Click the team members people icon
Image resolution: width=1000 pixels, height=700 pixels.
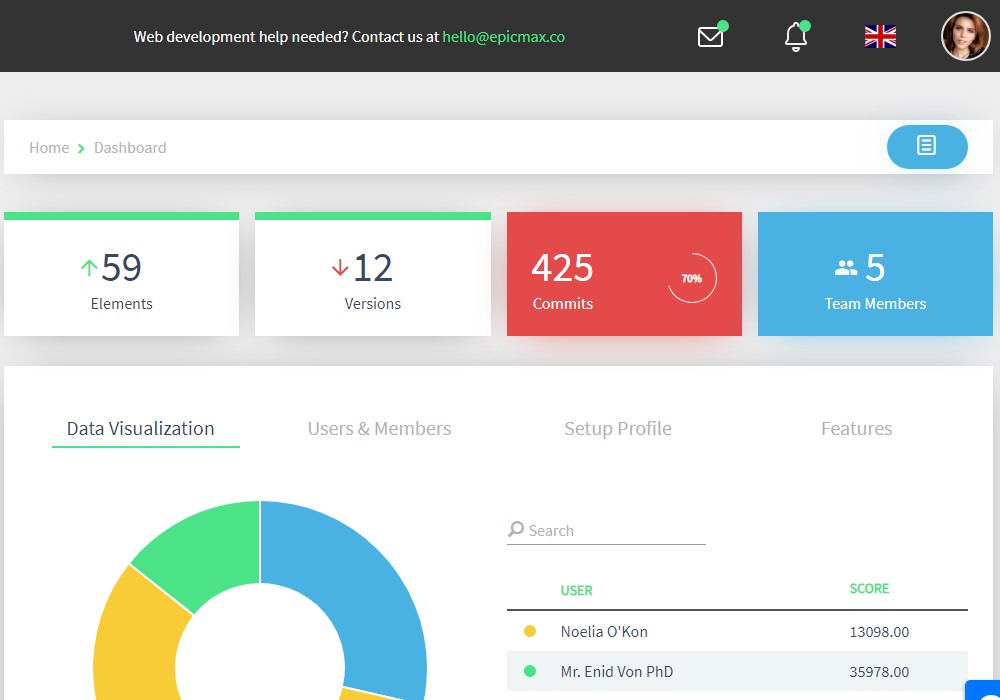[x=846, y=268]
